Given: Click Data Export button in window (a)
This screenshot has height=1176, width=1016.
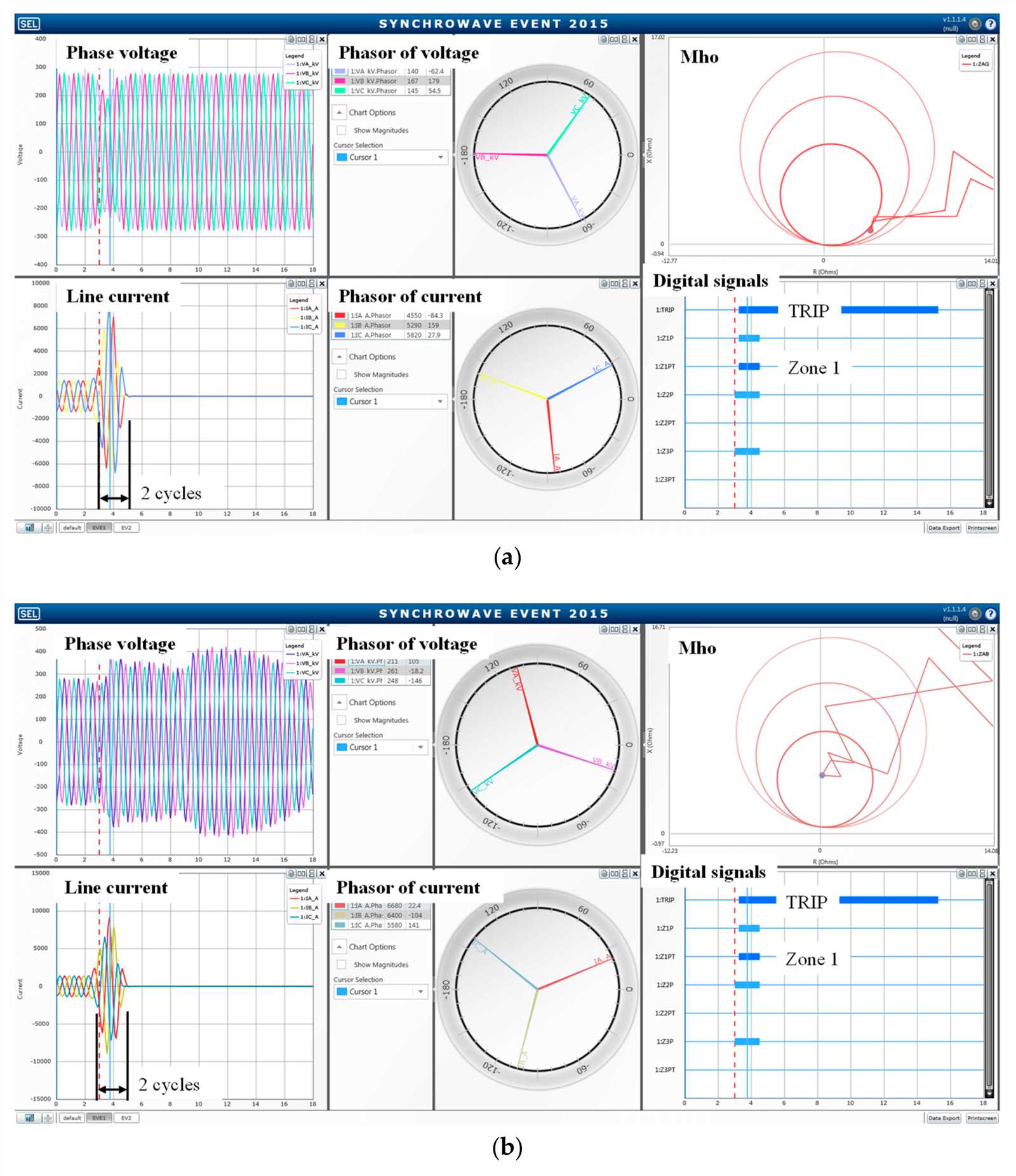Looking at the screenshot, I should point(943,528).
